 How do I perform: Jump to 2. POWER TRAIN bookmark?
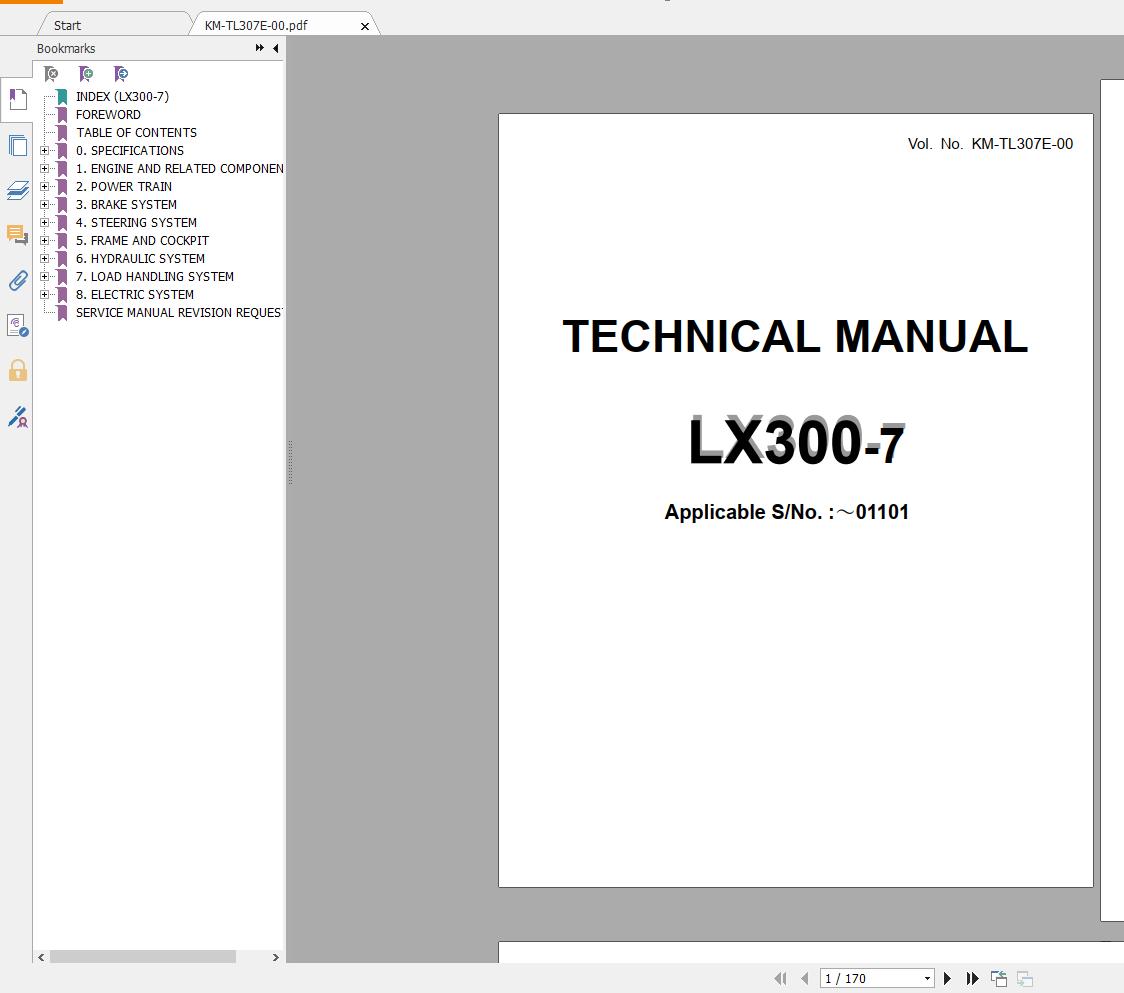[x=124, y=186]
